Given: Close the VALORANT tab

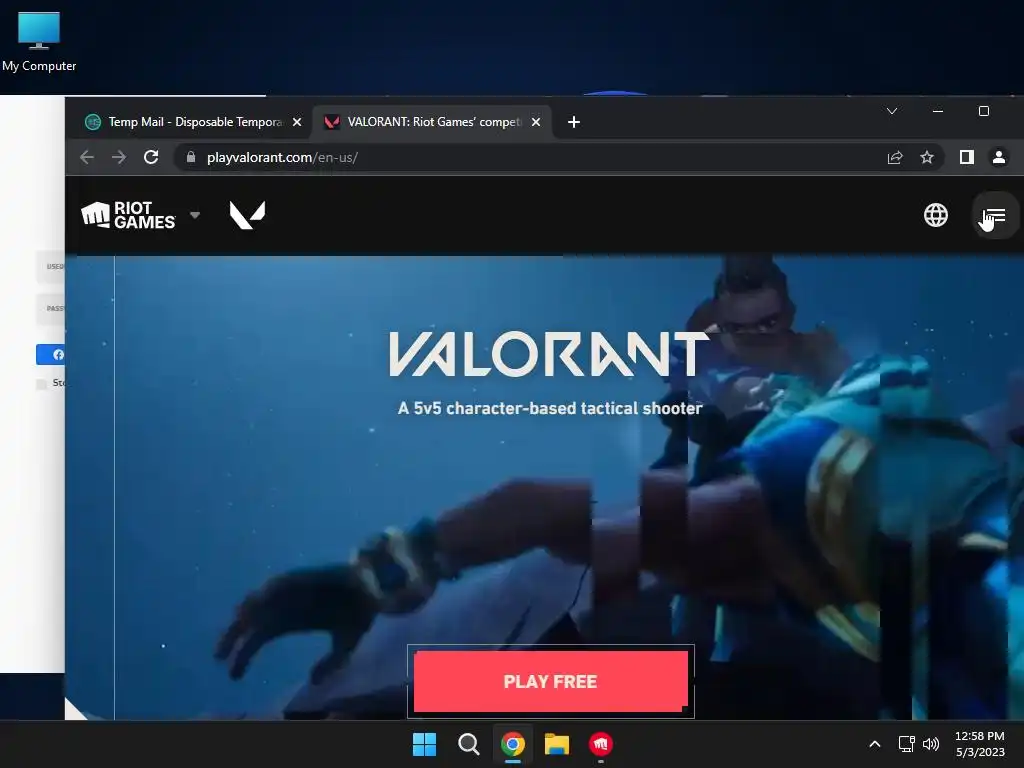Looking at the screenshot, I should pos(536,122).
